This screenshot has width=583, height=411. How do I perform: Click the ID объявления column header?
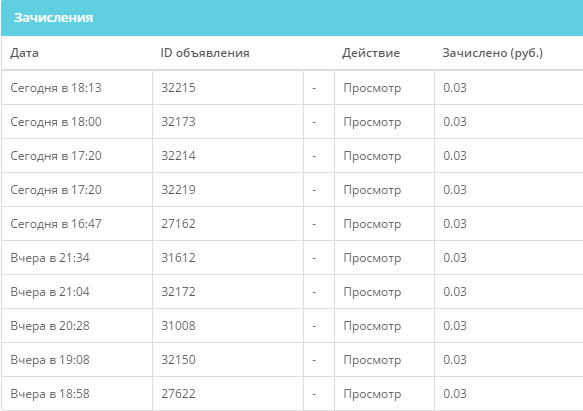click(x=205, y=53)
